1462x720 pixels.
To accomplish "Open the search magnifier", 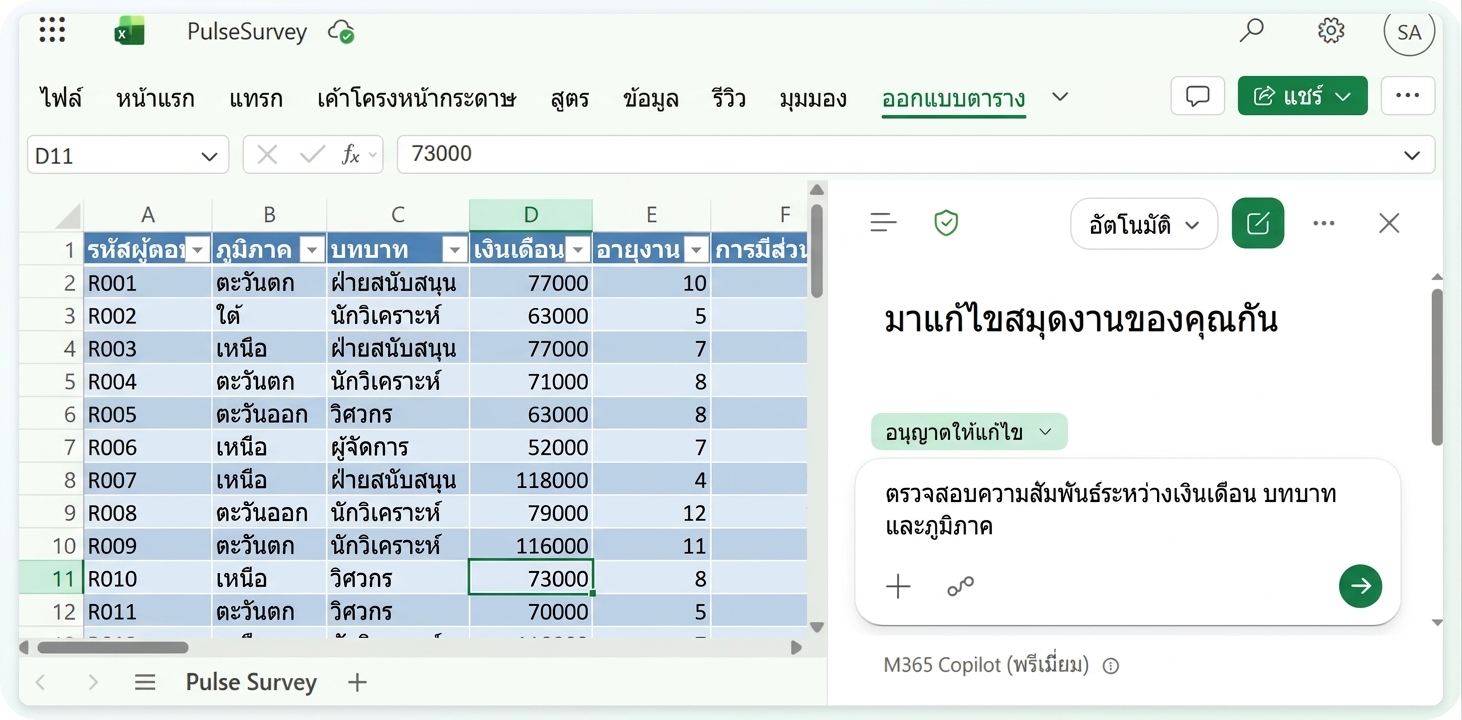I will (x=1251, y=31).
